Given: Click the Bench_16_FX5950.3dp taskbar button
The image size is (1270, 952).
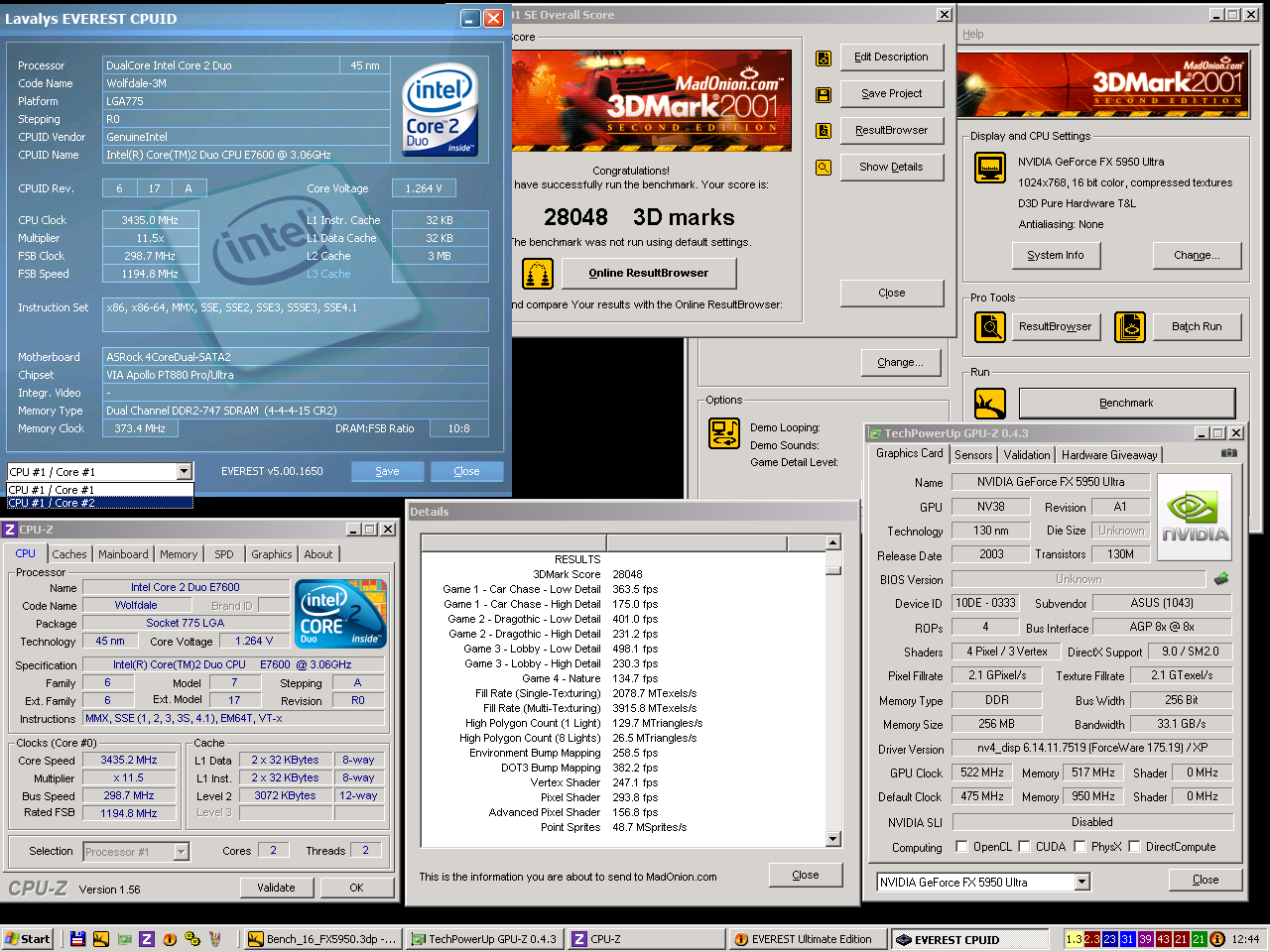Looking at the screenshot, I should [323, 939].
